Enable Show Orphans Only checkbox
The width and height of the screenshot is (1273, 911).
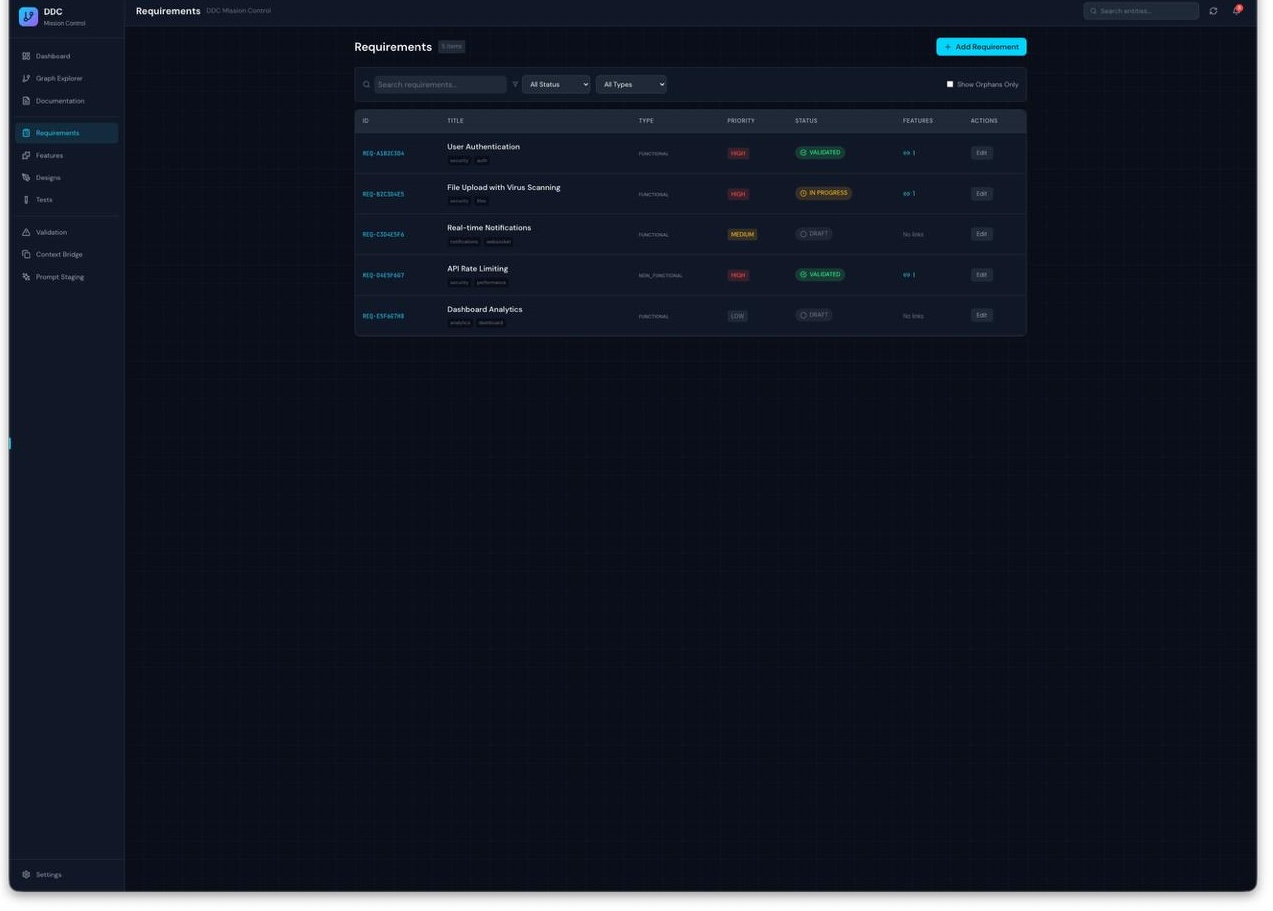pyautogui.click(x=950, y=85)
